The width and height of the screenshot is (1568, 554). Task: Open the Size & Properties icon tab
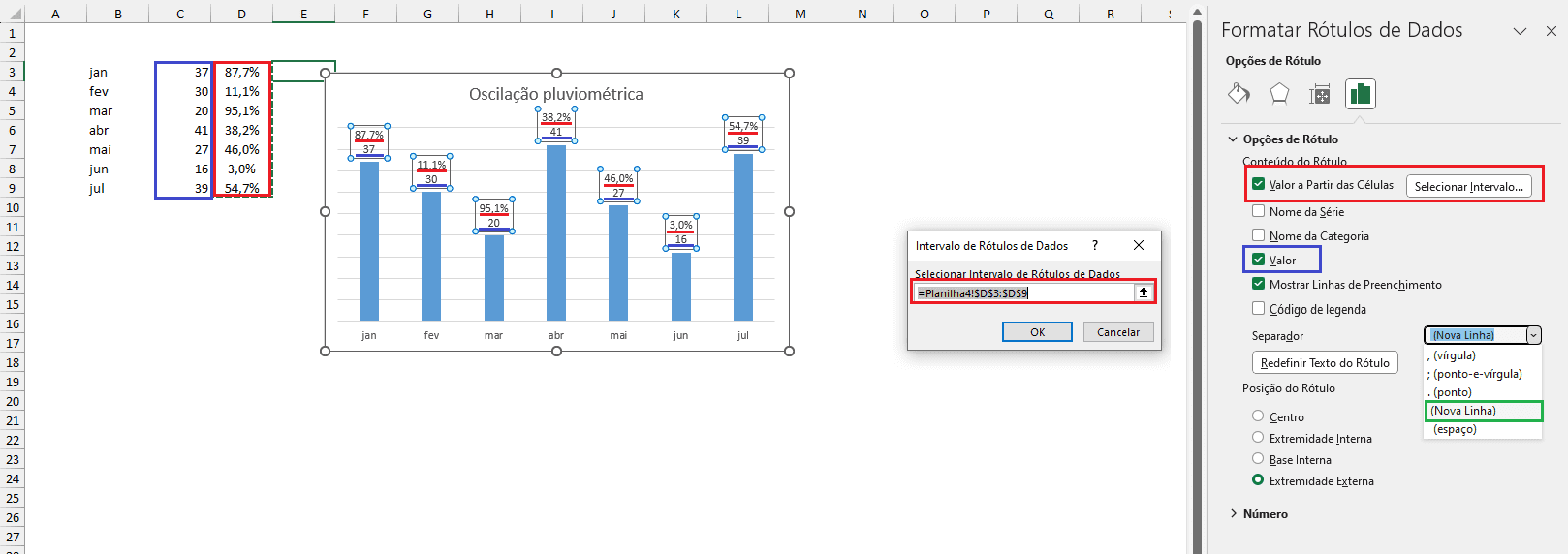coord(1320,94)
